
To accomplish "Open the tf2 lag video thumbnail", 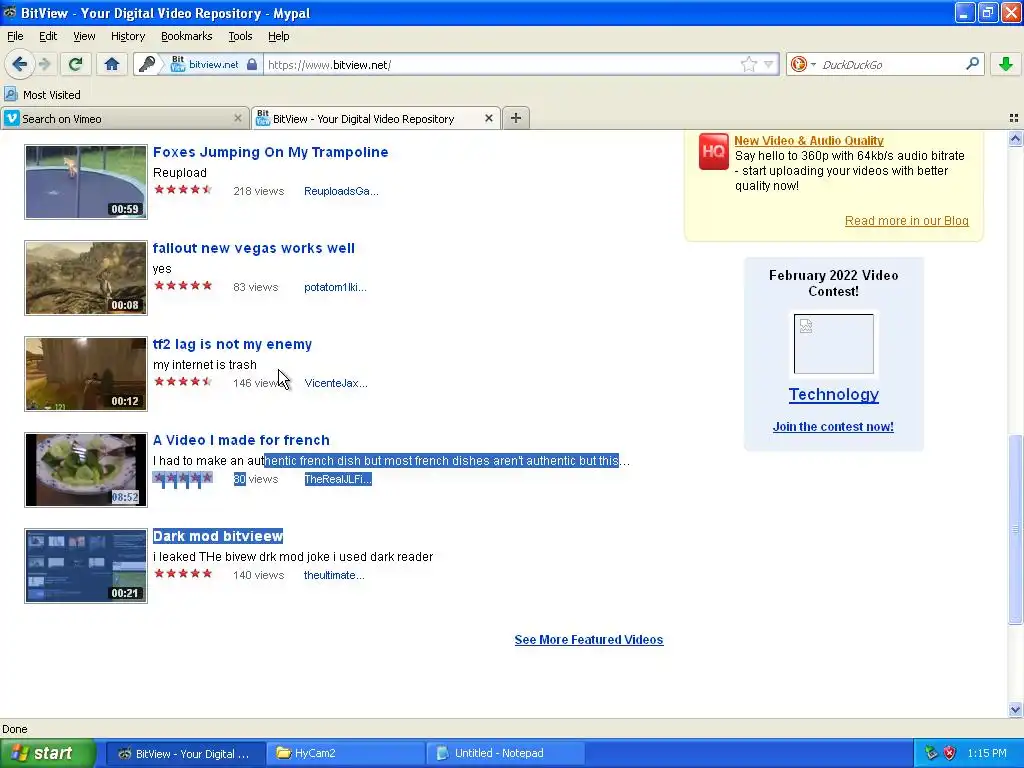I will click(x=86, y=374).
